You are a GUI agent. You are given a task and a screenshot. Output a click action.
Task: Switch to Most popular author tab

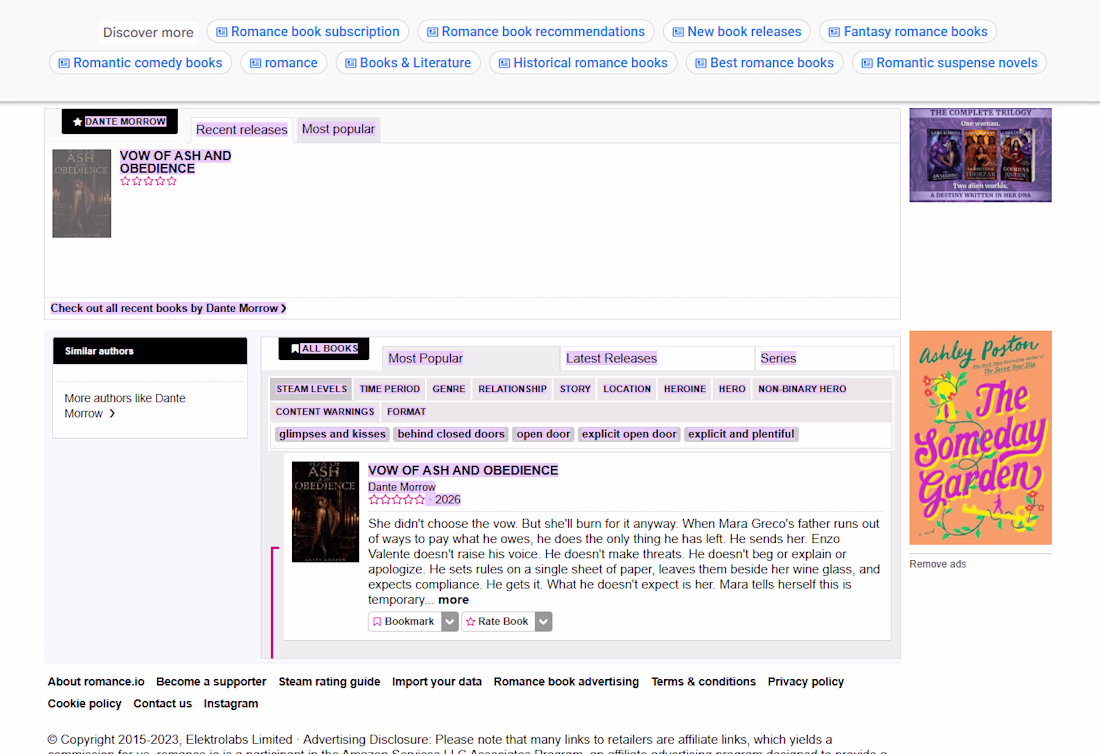click(338, 129)
